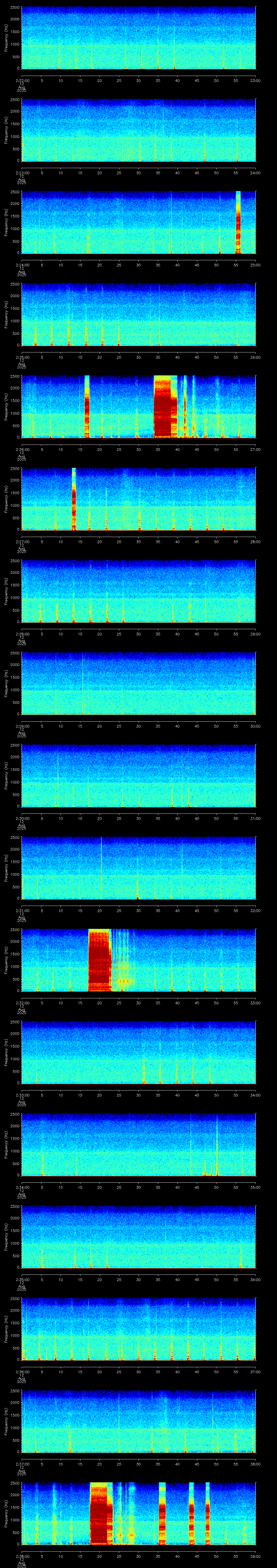Screen dimensions: 277x1568
Task: Click the 23:00 end label of the first axis
Action: click(255, 80)
